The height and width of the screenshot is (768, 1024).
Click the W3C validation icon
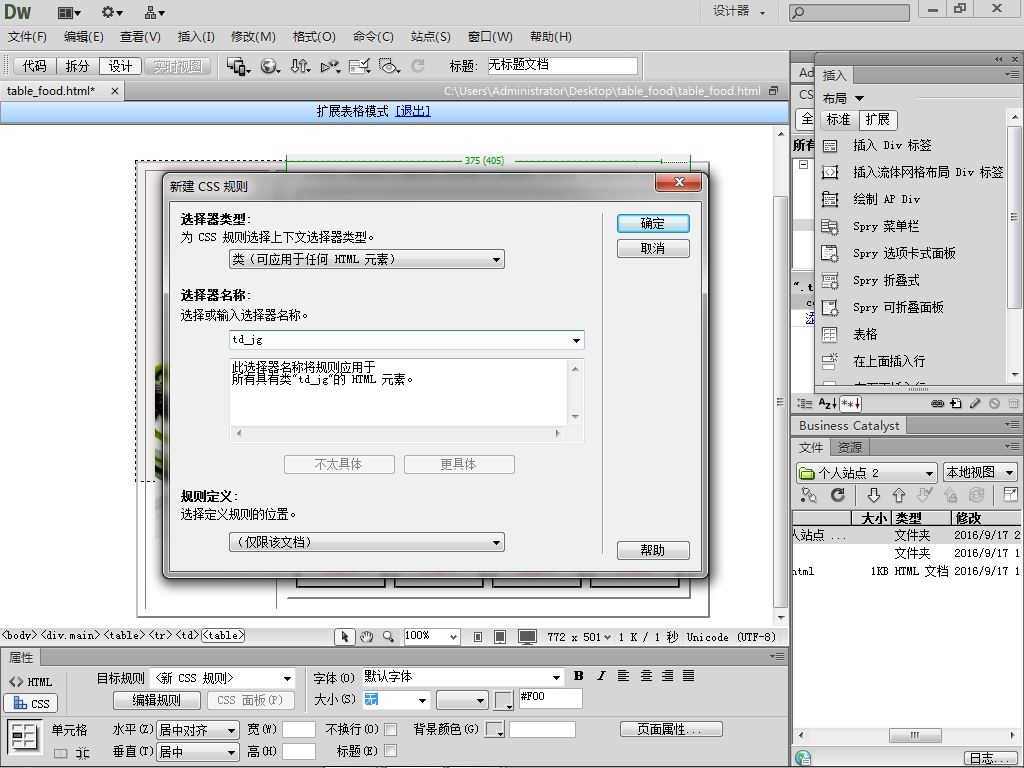(330, 66)
